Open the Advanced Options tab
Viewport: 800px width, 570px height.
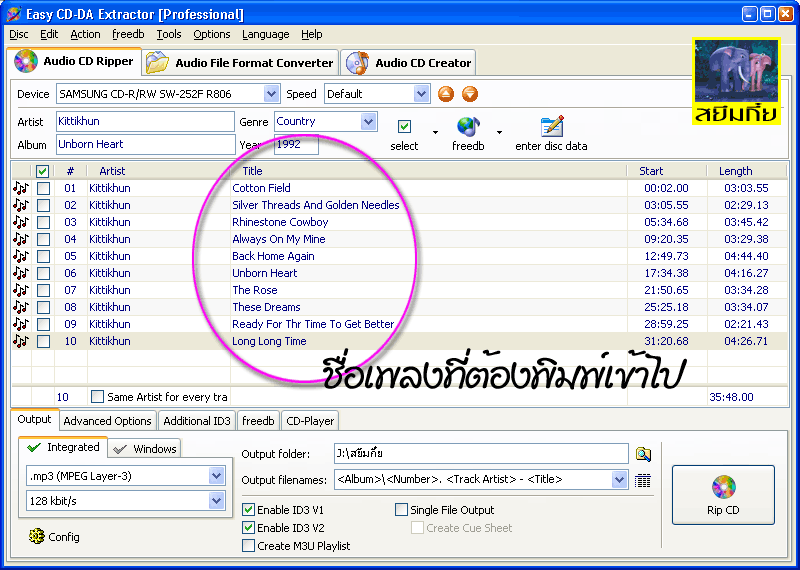tap(107, 421)
